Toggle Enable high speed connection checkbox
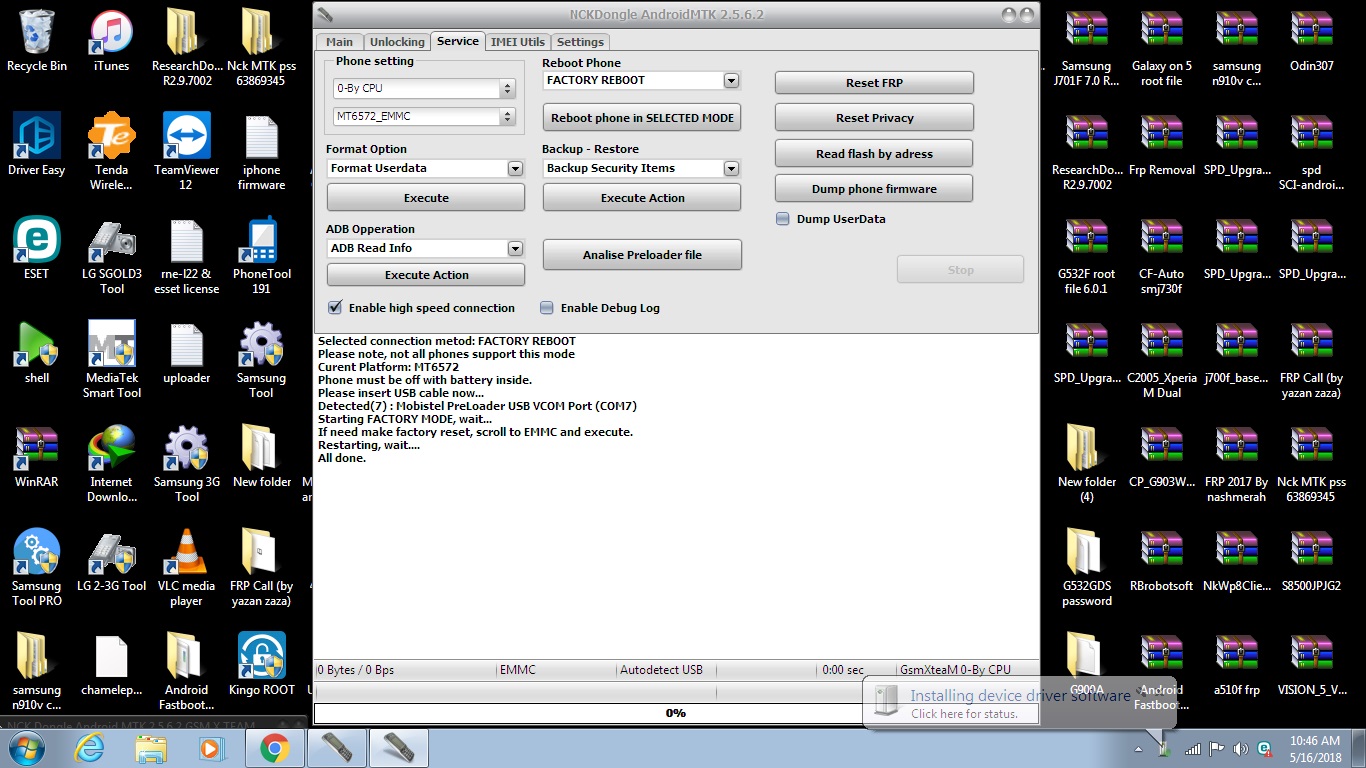This screenshot has height=768, width=1366. [x=335, y=308]
